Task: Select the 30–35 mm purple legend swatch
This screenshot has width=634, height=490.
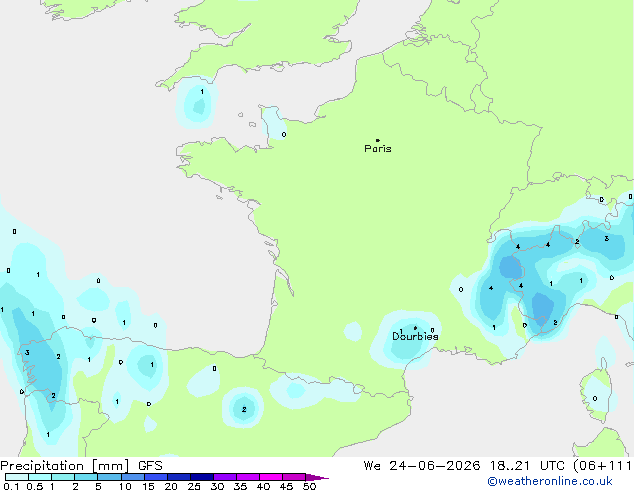Action: pyautogui.click(x=224, y=477)
